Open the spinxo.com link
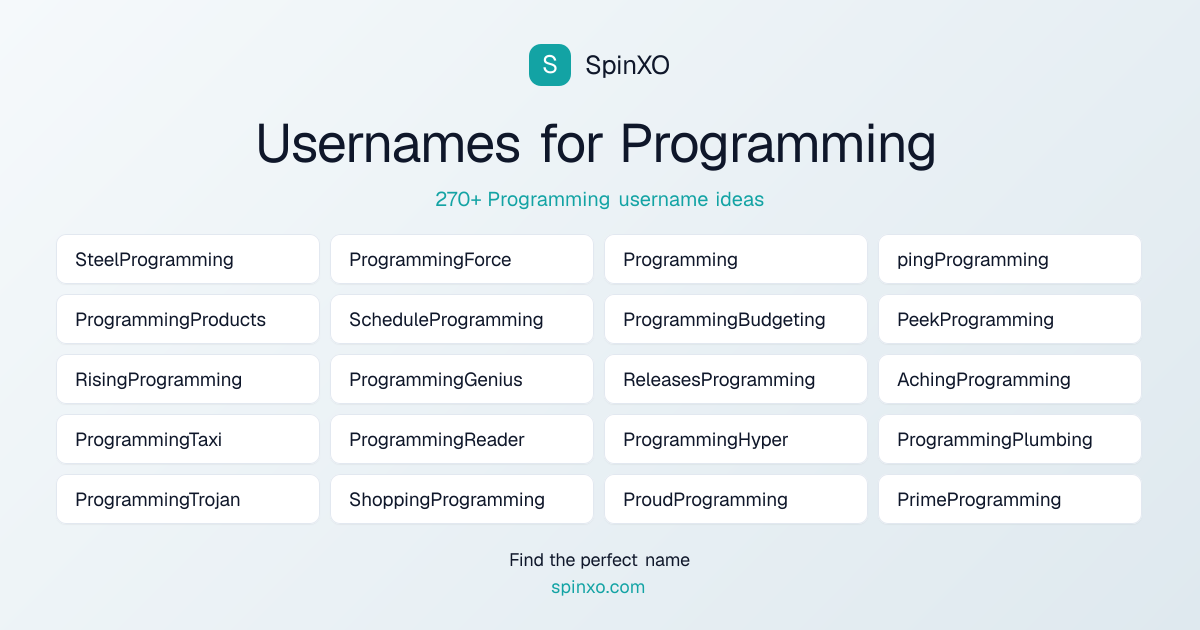 tap(598, 587)
